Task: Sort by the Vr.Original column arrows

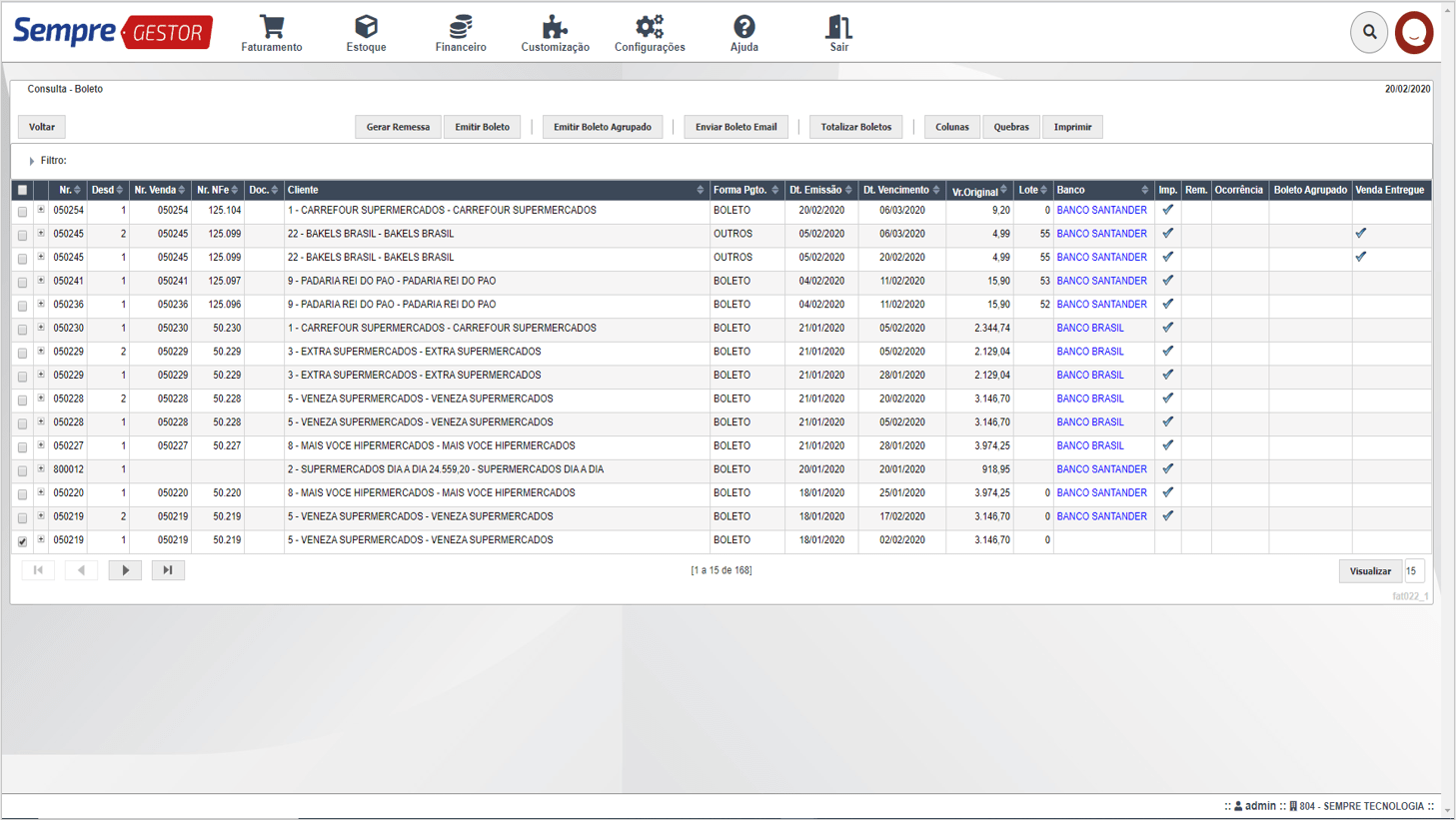Action: pyautogui.click(x=1004, y=190)
